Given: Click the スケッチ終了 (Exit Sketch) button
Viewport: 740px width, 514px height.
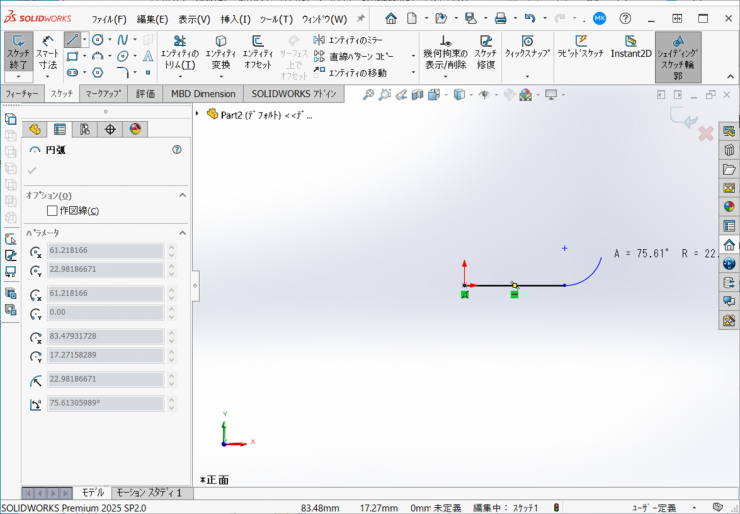Looking at the screenshot, I should click(x=18, y=56).
